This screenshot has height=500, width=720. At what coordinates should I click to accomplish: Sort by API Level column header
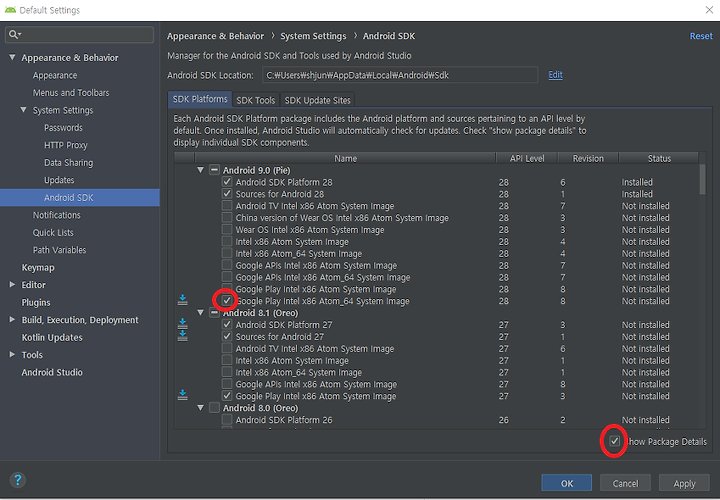pos(527,158)
